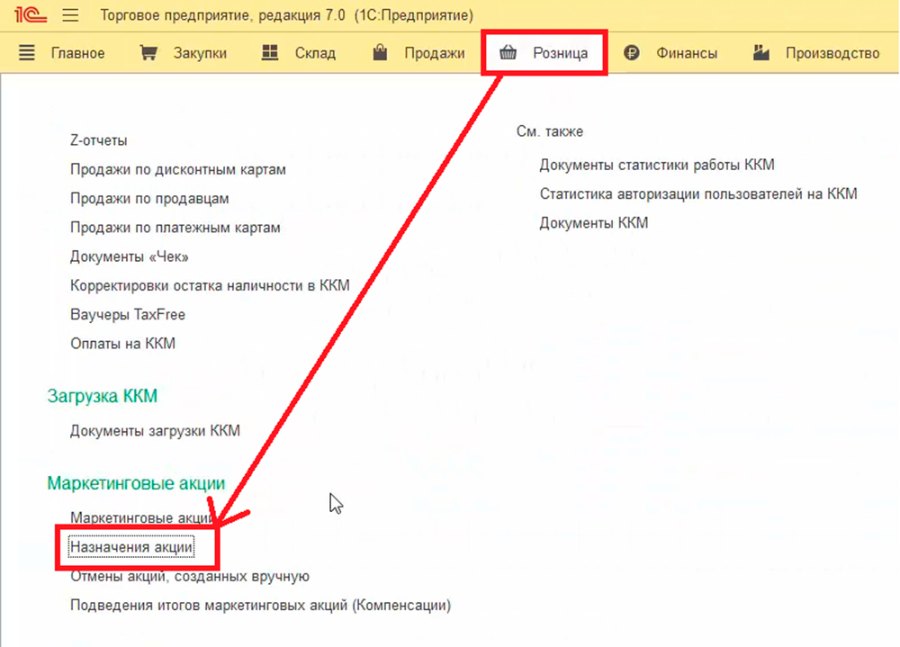Open Продажи по платежным картам
The width and height of the screenshot is (900, 647).
click(175, 228)
